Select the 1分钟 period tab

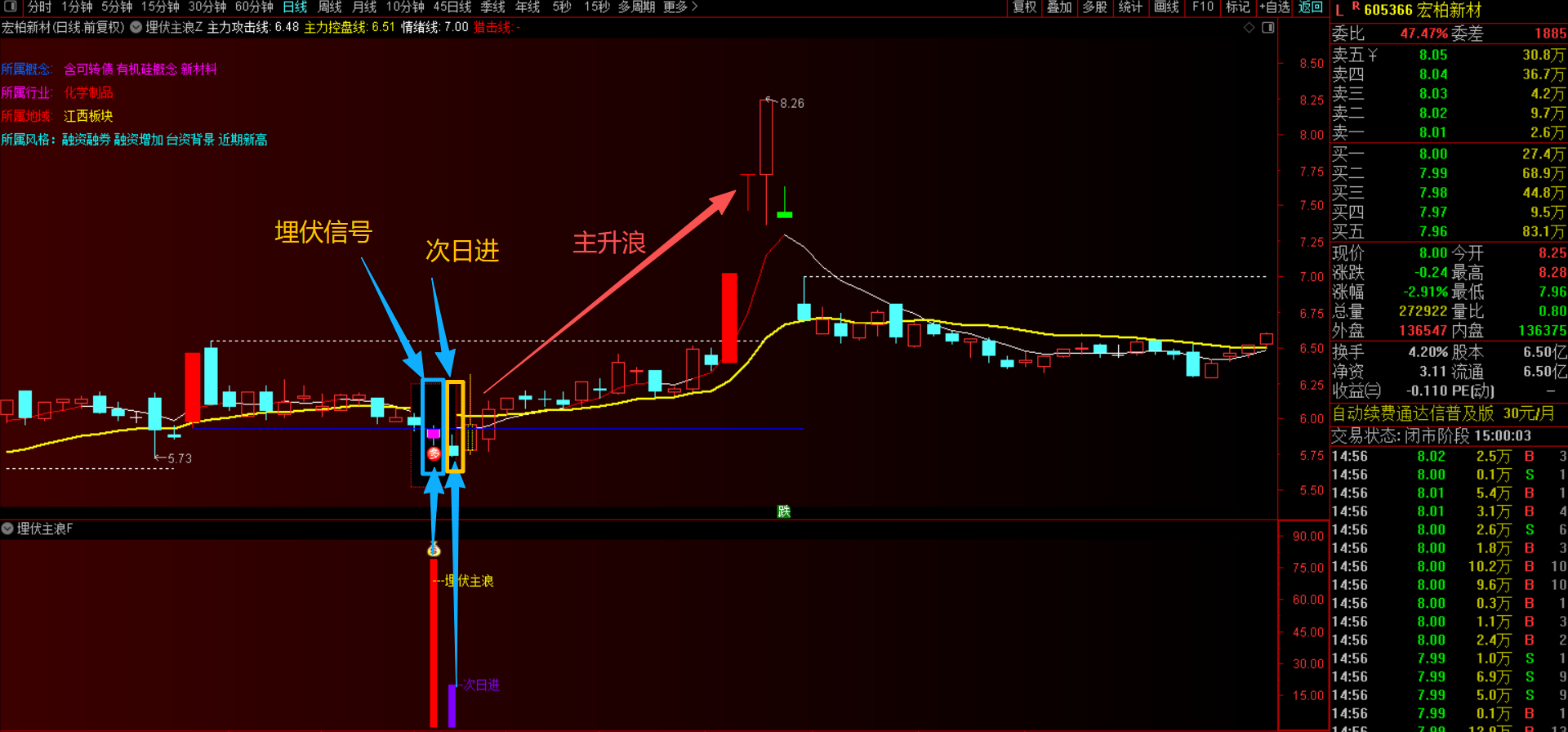[78, 7]
